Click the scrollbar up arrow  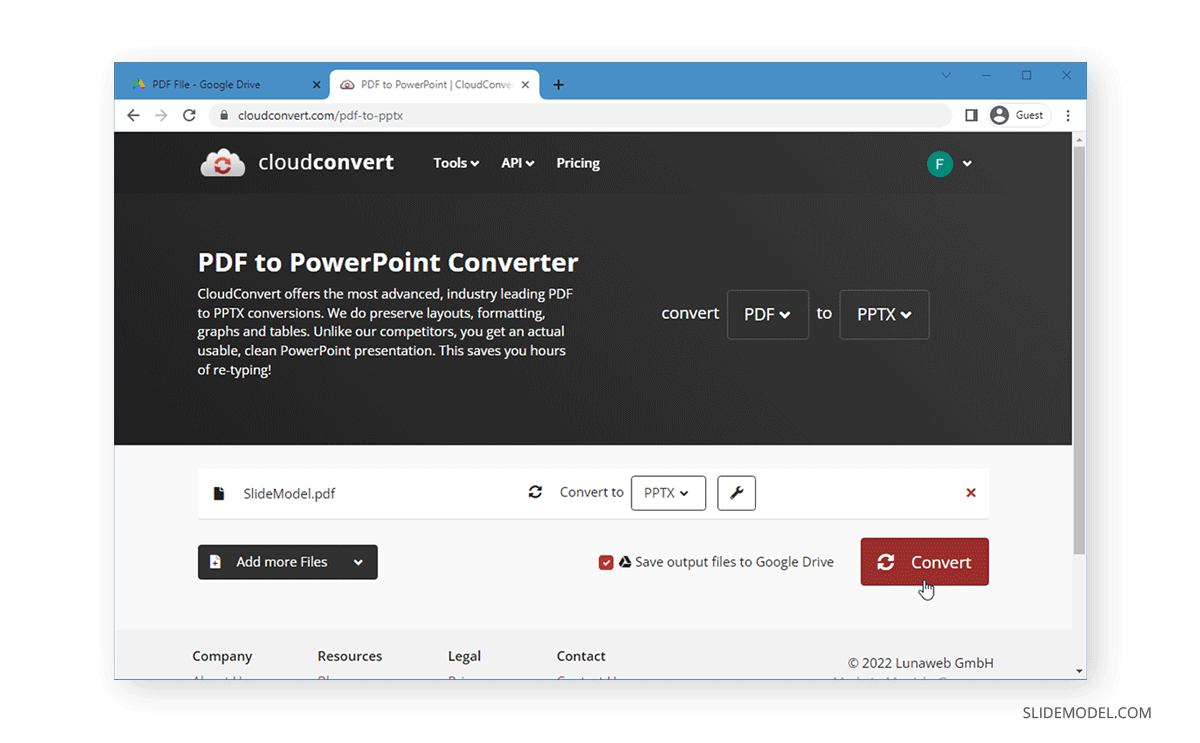click(x=1079, y=139)
